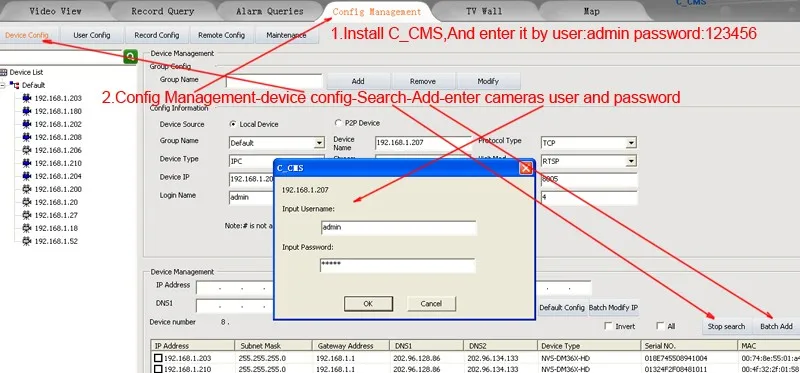Open the User Config sub-tab
The width and height of the screenshot is (800, 373).
pyautogui.click(x=92, y=35)
